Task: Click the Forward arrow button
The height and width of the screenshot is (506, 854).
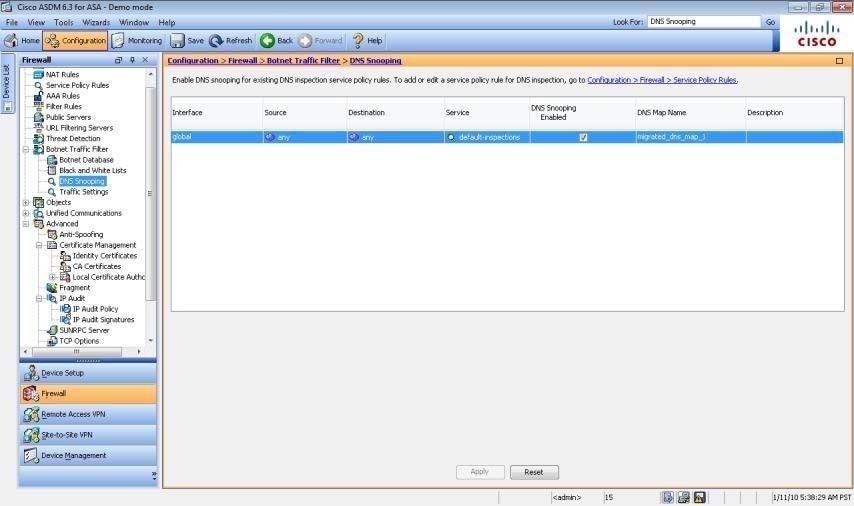Action: pos(321,41)
